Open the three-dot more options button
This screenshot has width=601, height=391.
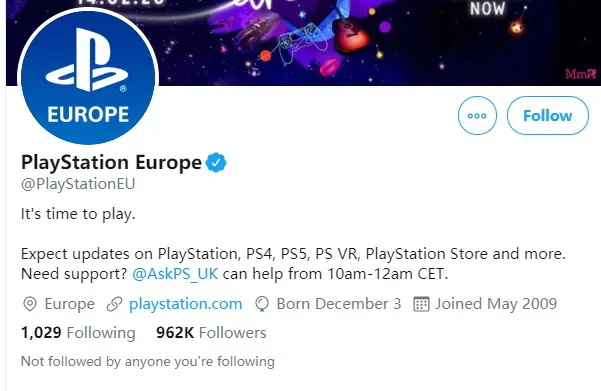point(477,115)
